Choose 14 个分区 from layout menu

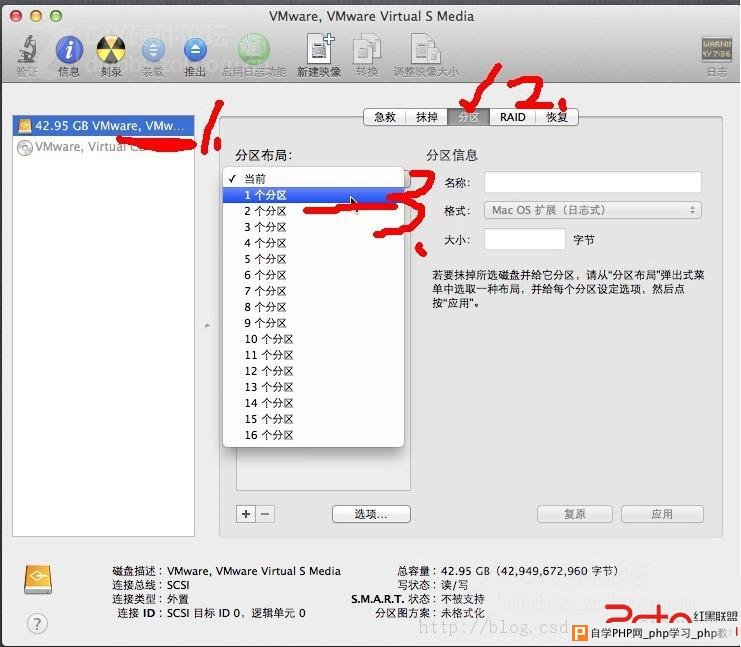(313, 403)
